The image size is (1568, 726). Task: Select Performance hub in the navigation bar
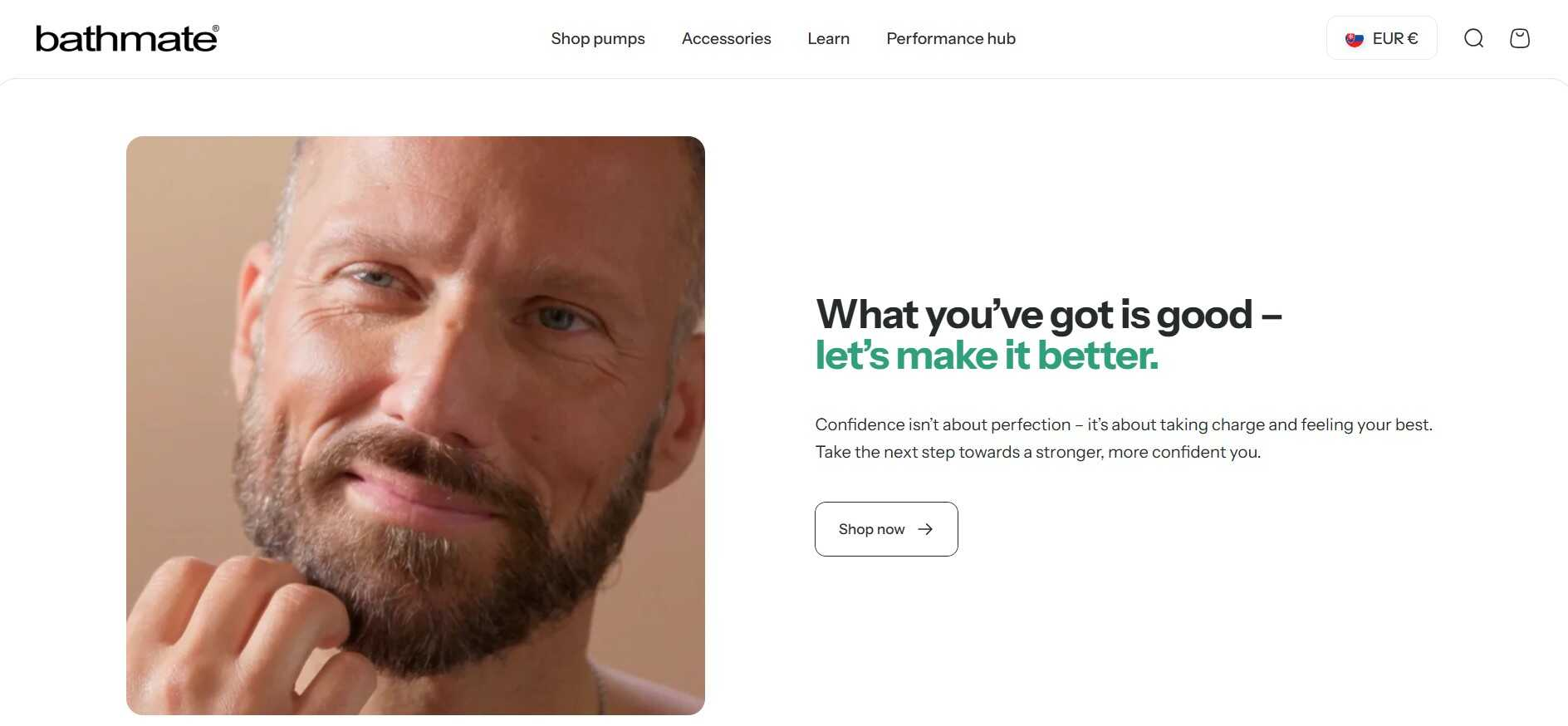click(950, 38)
